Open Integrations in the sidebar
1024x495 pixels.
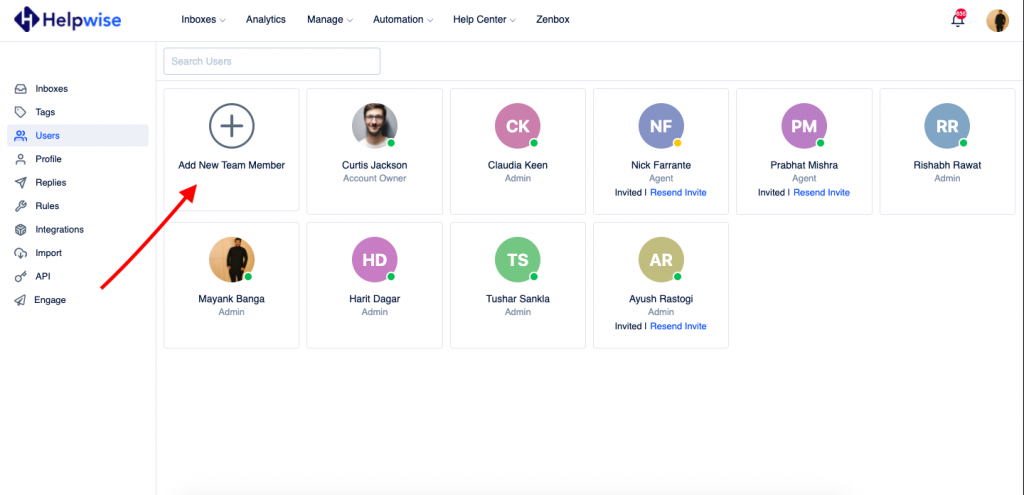coord(59,229)
